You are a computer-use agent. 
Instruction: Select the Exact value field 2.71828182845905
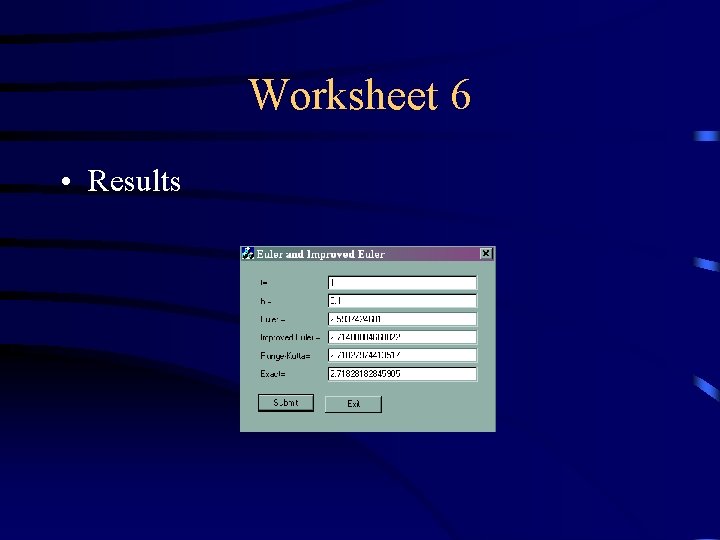pyautogui.click(x=402, y=374)
